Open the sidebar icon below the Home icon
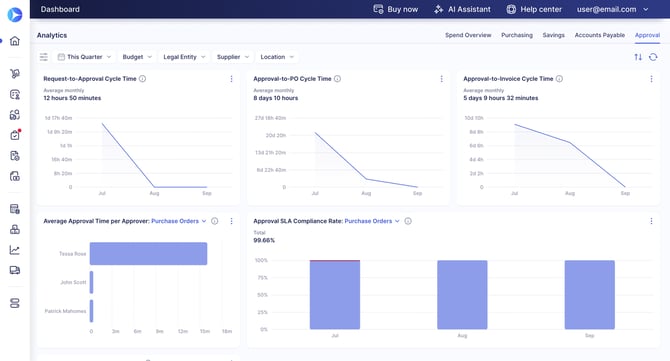This screenshot has width=670, height=361. point(15,74)
